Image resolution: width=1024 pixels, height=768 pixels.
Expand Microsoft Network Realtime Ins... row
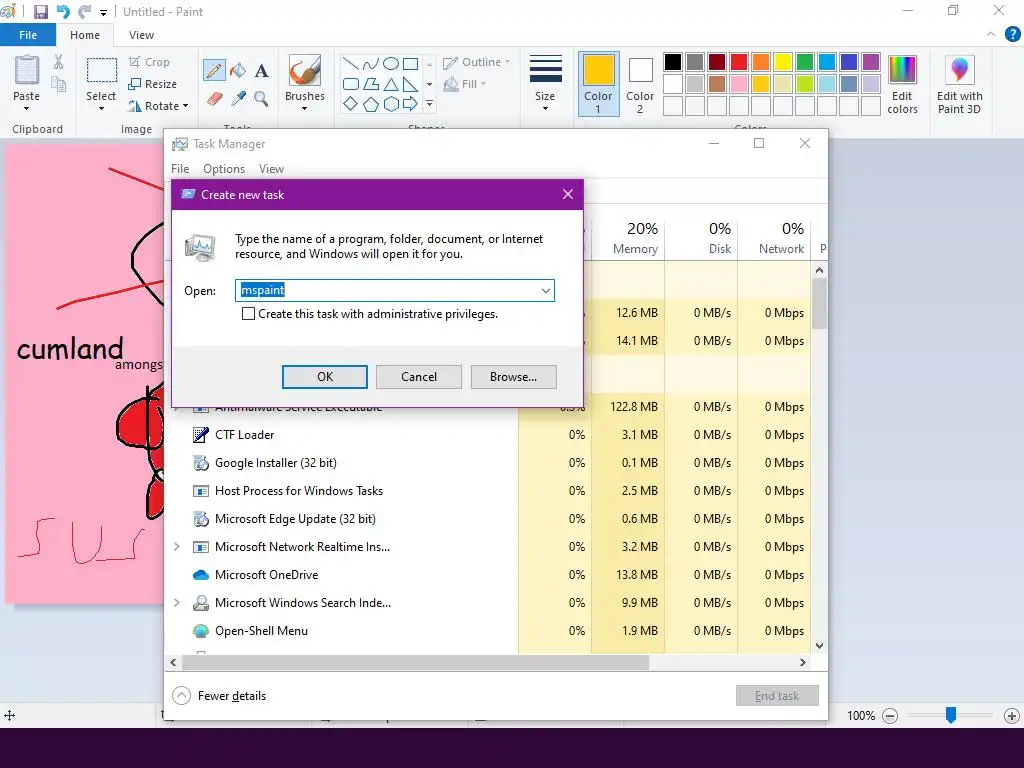pos(176,547)
